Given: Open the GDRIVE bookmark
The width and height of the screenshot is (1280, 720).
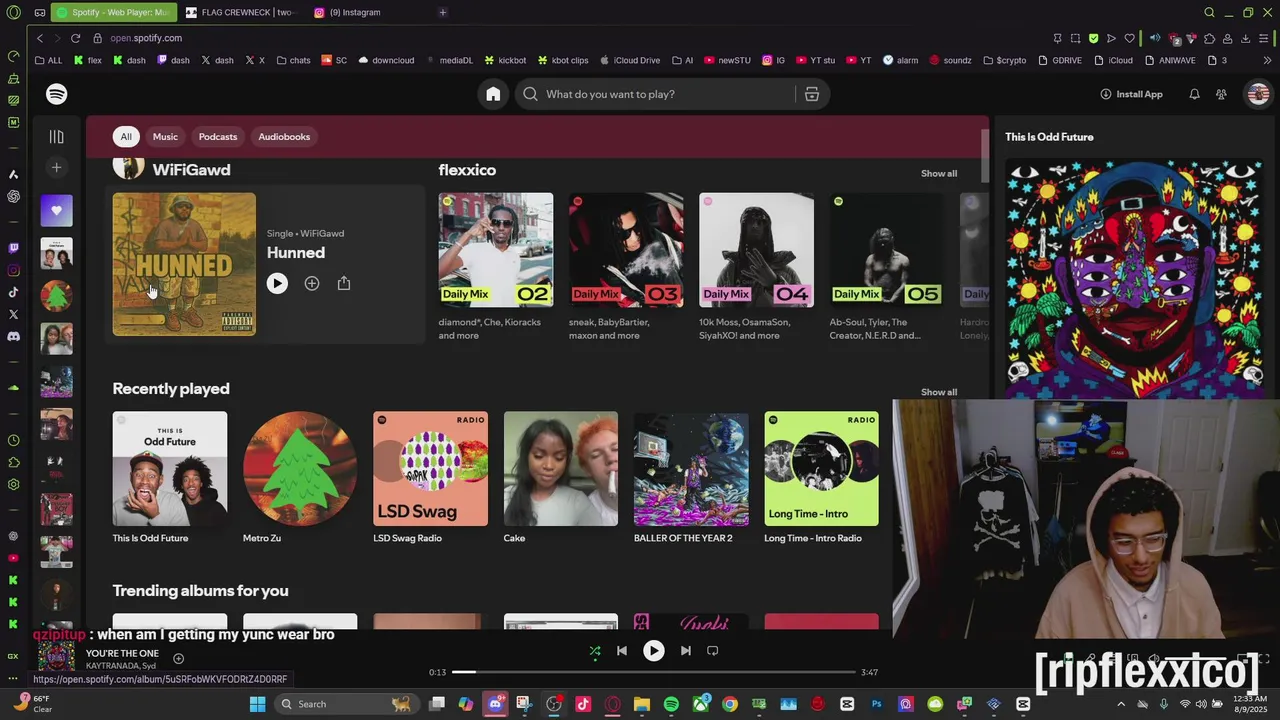Looking at the screenshot, I should point(1059,60).
